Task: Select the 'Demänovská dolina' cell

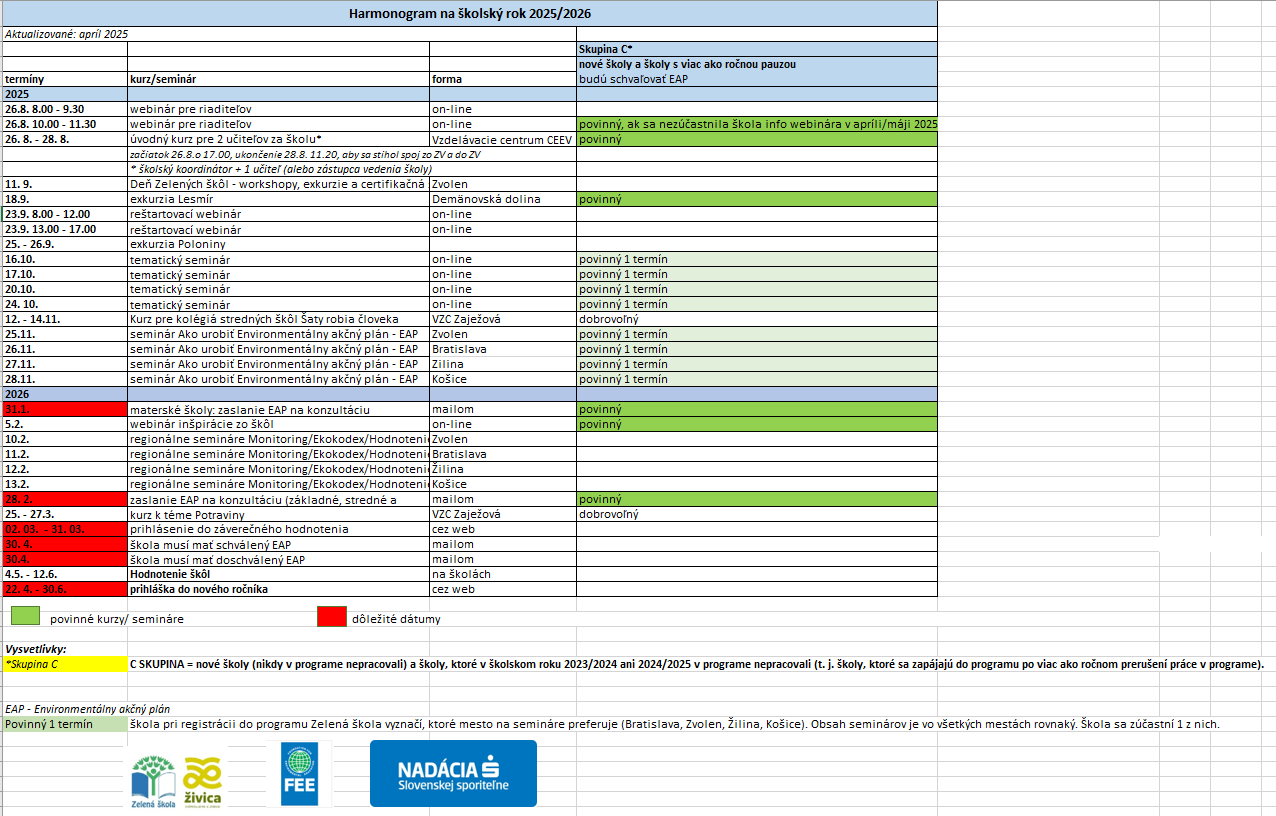Action: coord(503,199)
